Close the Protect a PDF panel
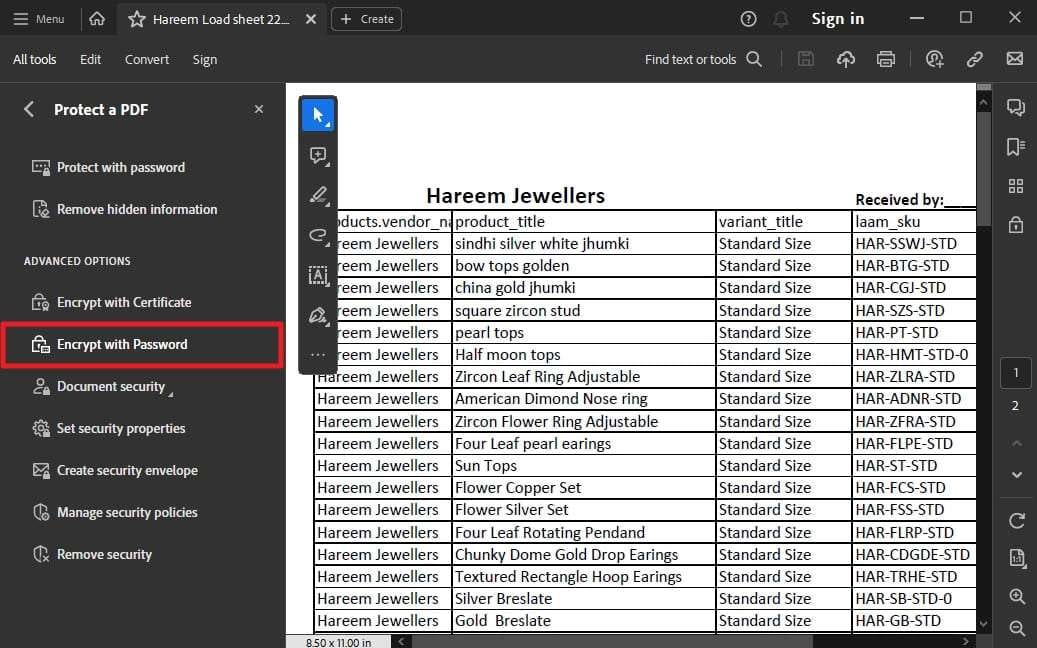The height and width of the screenshot is (648, 1037). pos(259,109)
